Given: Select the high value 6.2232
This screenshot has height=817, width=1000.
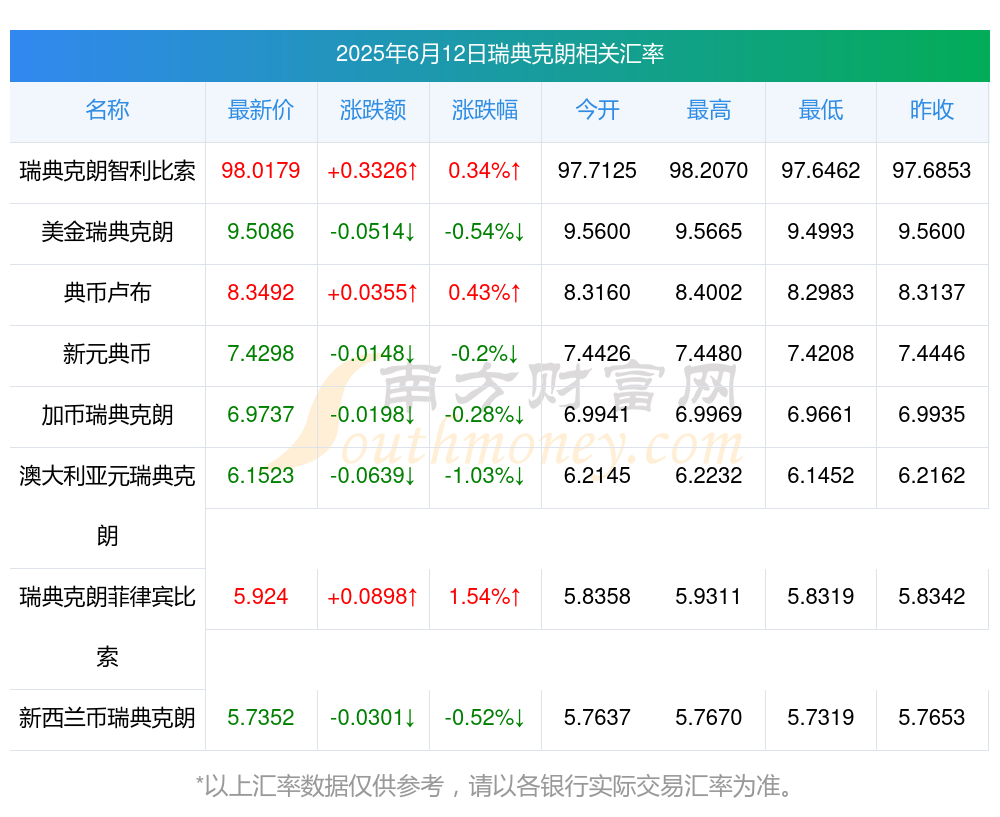Looking at the screenshot, I should (x=709, y=476).
